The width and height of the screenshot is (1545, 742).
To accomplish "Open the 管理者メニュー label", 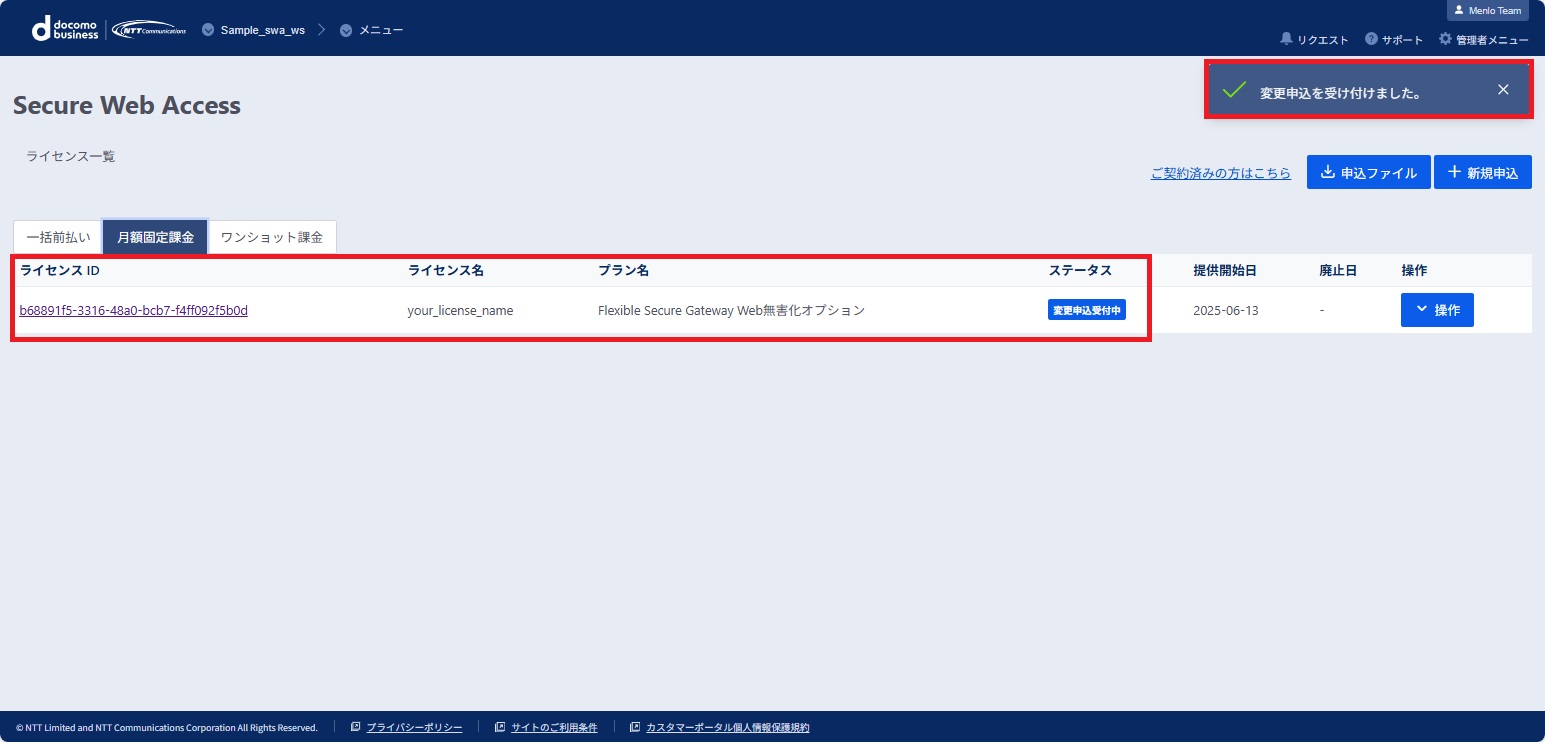I will tap(1492, 40).
